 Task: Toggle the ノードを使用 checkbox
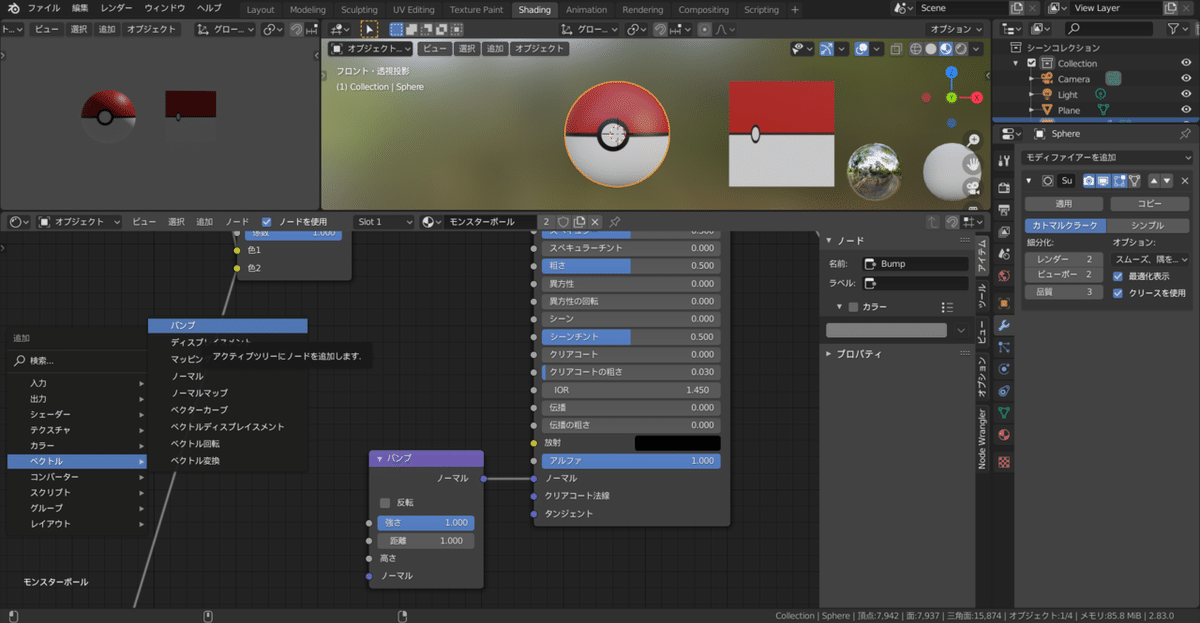click(x=266, y=221)
